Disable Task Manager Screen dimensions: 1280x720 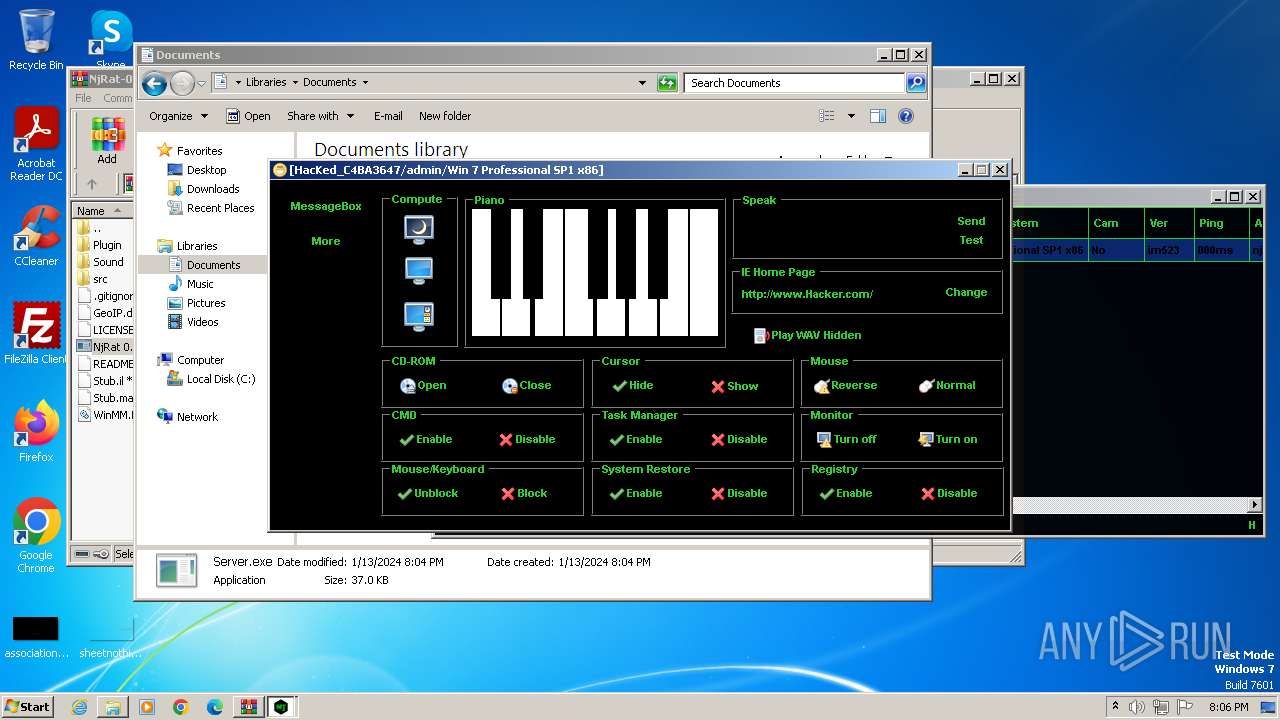pyautogui.click(x=739, y=439)
